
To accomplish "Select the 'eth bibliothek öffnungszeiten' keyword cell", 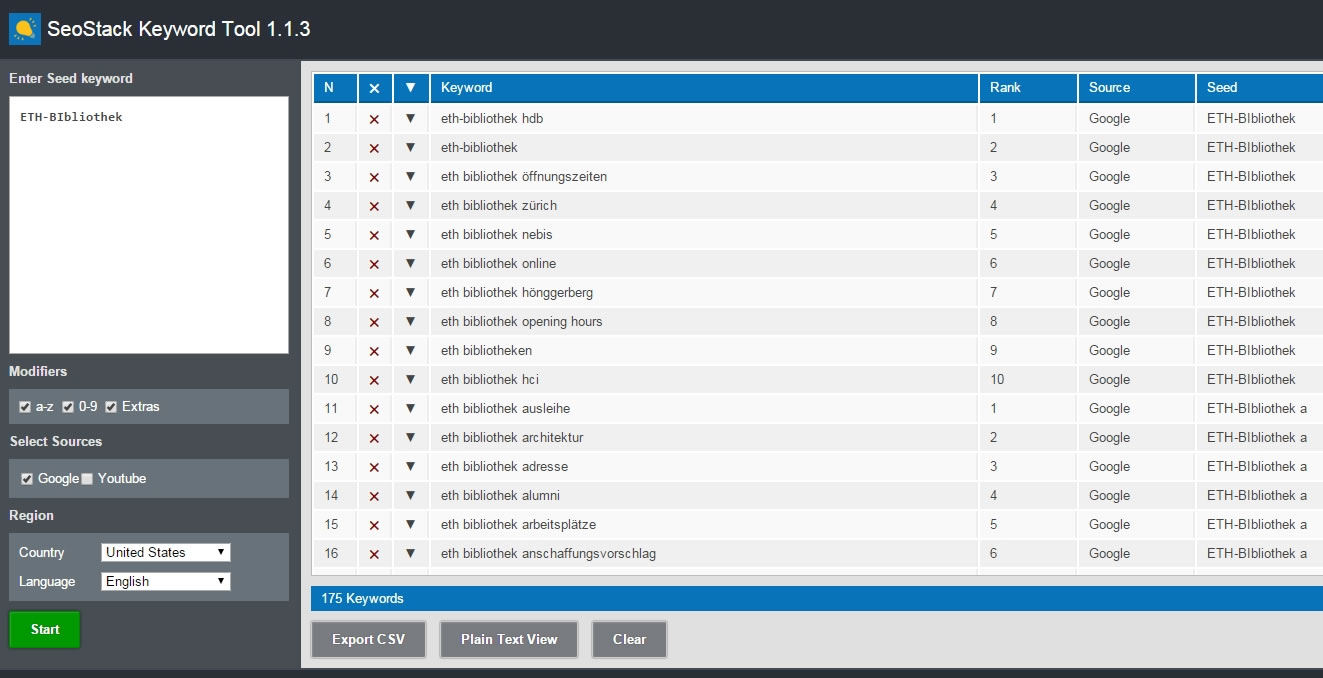I will (704, 177).
